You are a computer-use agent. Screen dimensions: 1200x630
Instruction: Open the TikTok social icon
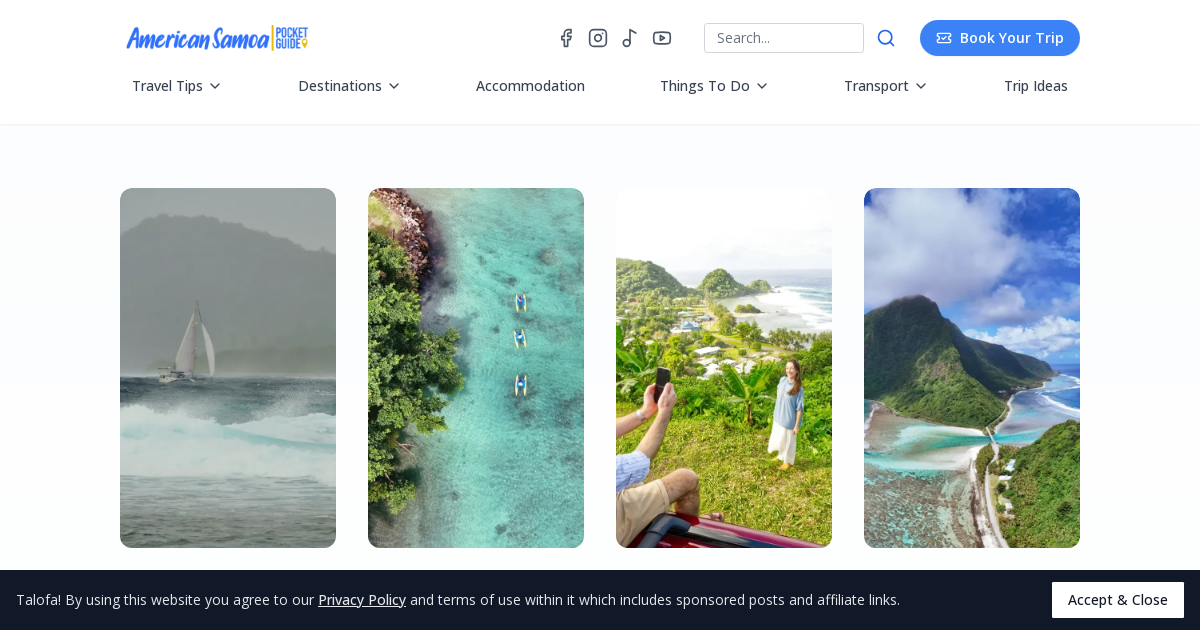(x=629, y=38)
